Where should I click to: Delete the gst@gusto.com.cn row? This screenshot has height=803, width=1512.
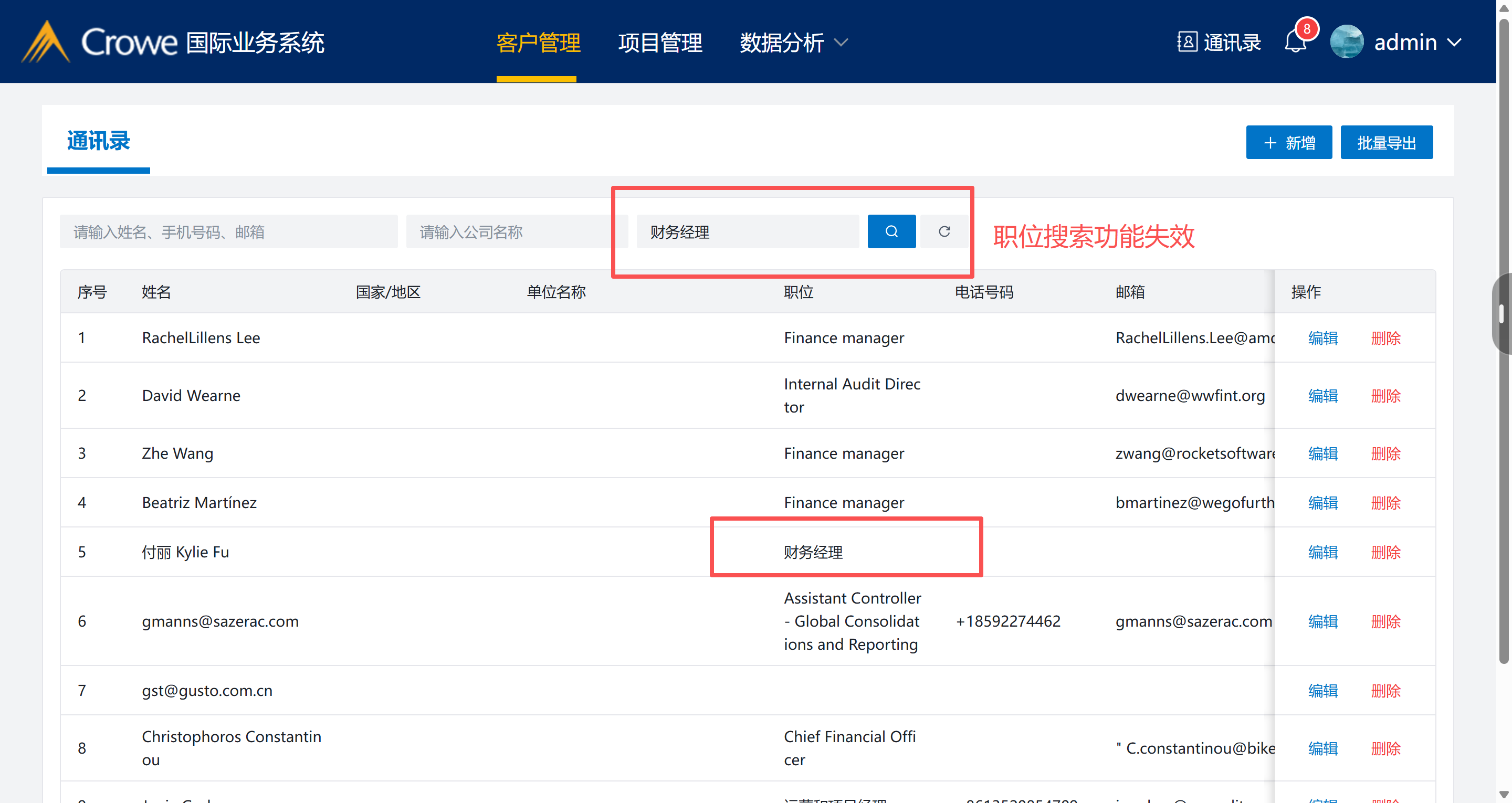coord(1385,690)
